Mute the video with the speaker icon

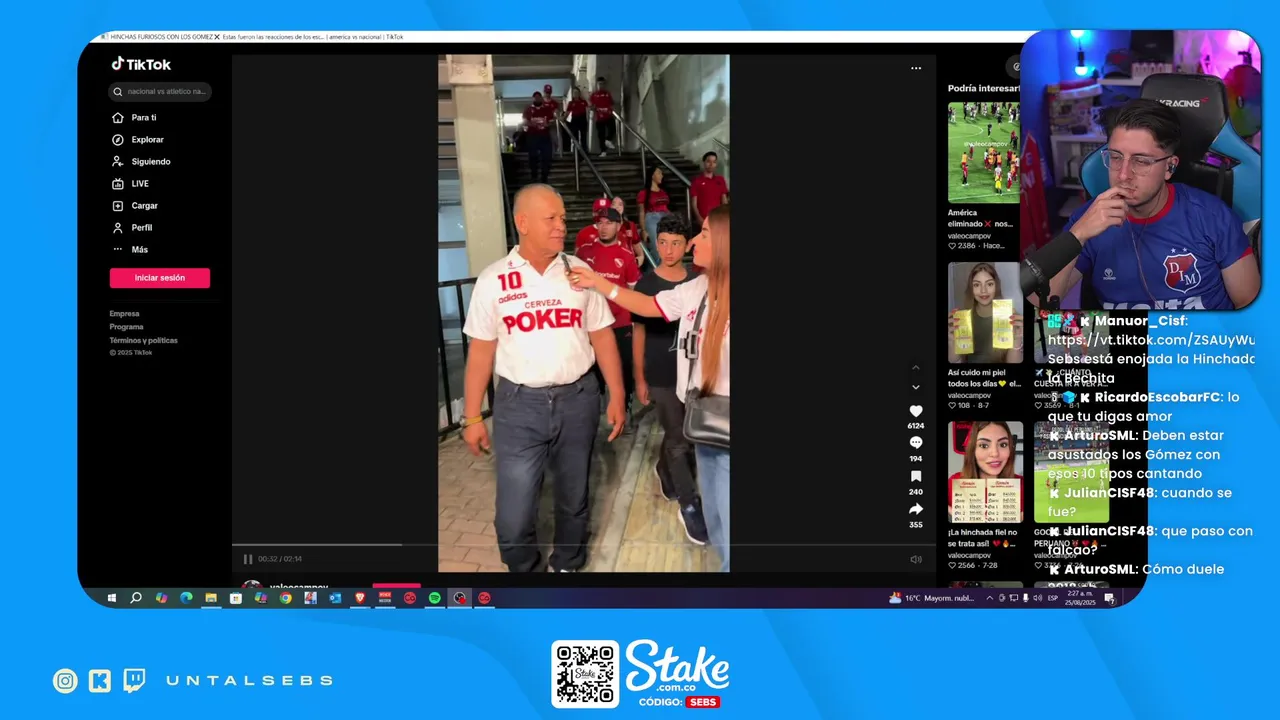[916, 559]
